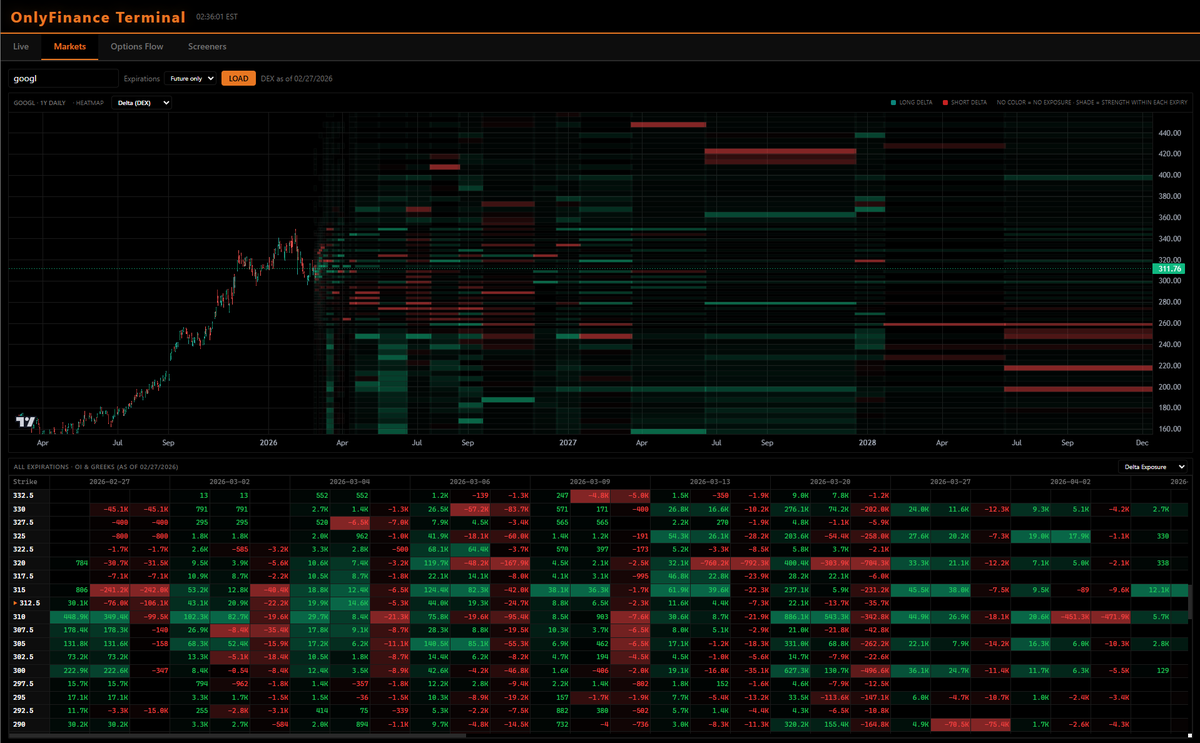Click the 400.4K cell in table
Image resolution: width=1200 pixels, height=743 pixels.
790,563
